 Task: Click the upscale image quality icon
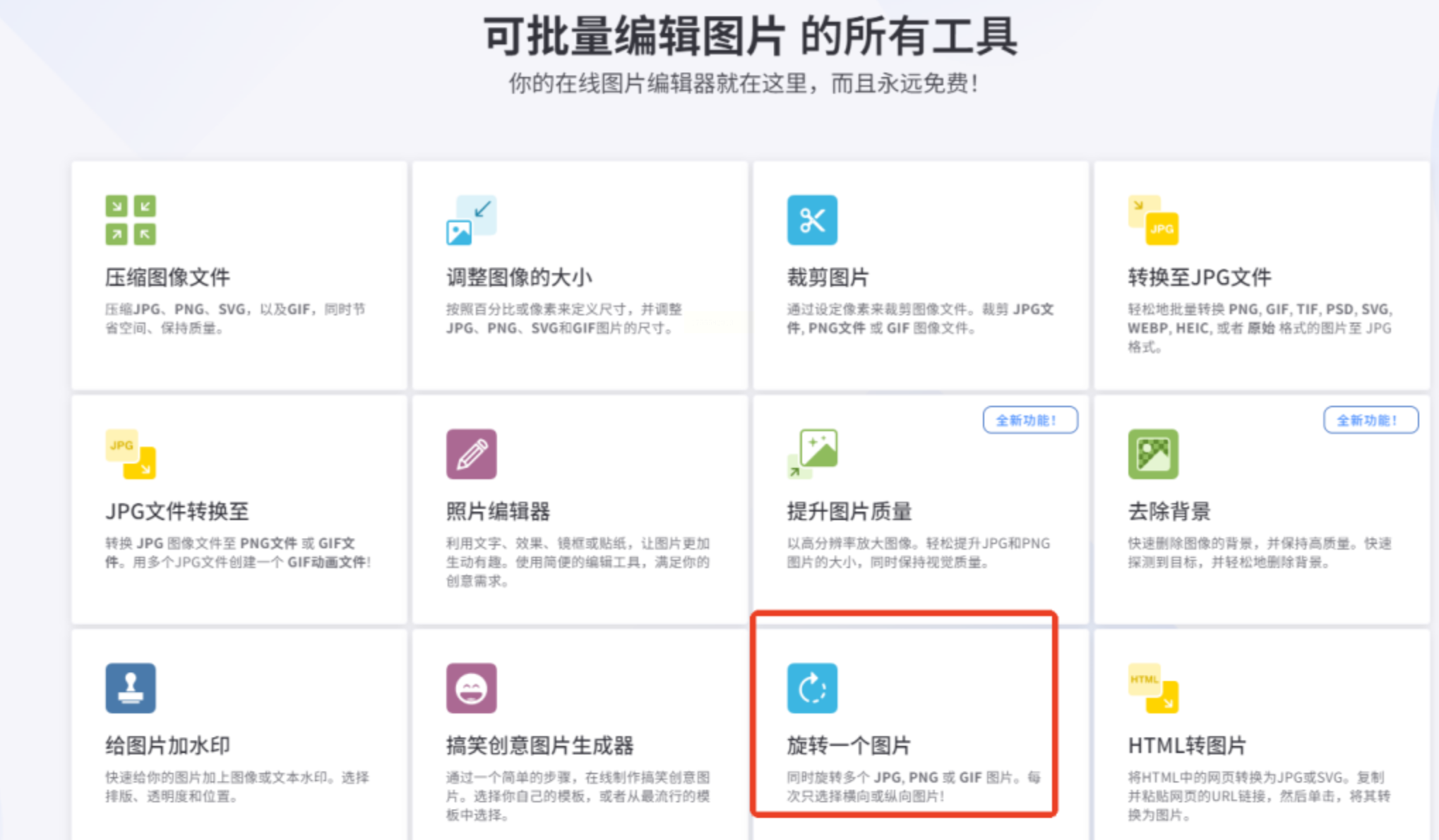pos(812,454)
